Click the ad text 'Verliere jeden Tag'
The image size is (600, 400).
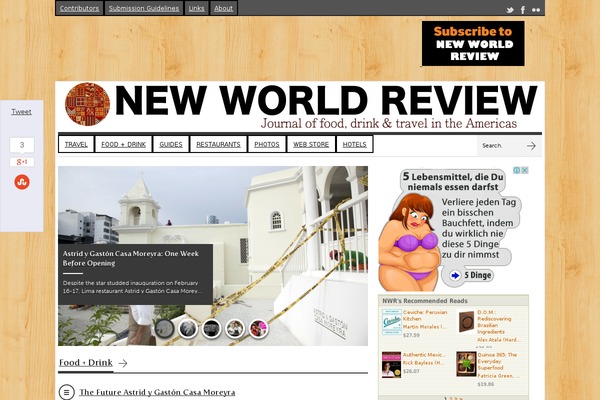479,202
